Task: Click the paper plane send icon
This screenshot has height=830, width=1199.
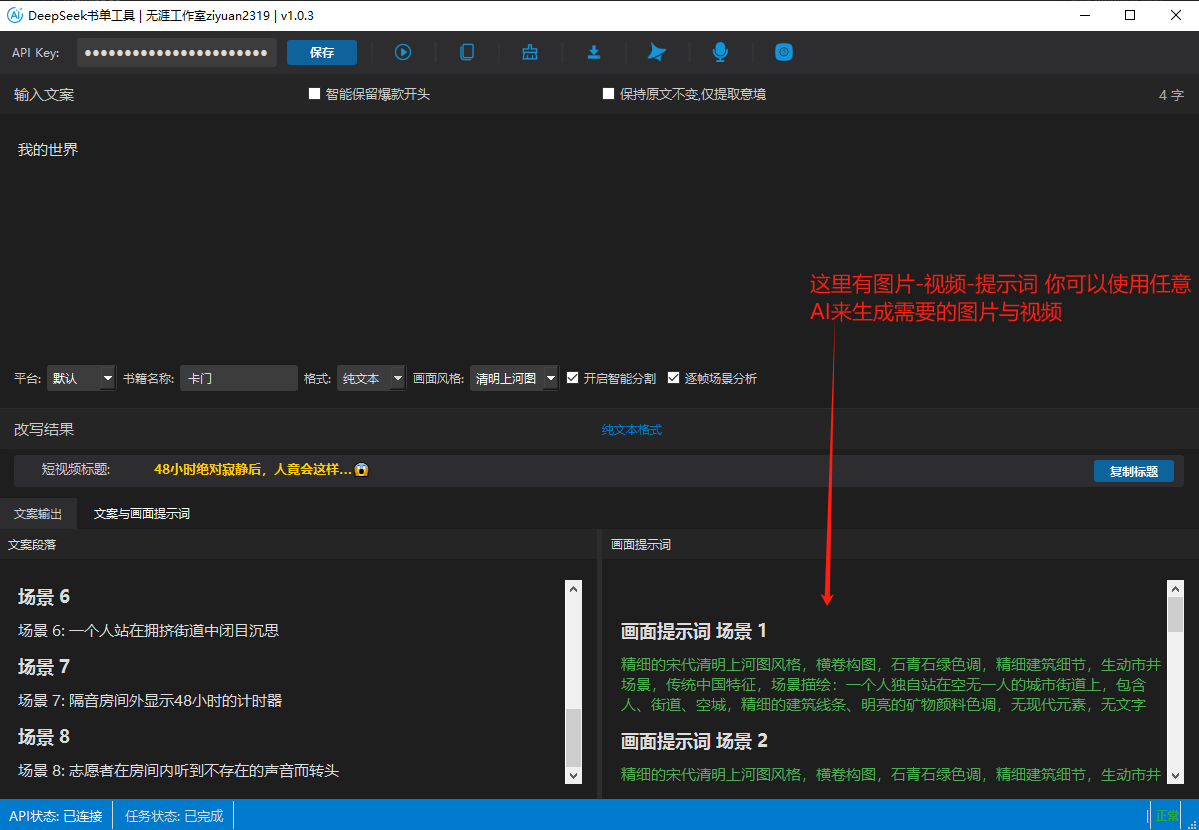Action: 656,52
